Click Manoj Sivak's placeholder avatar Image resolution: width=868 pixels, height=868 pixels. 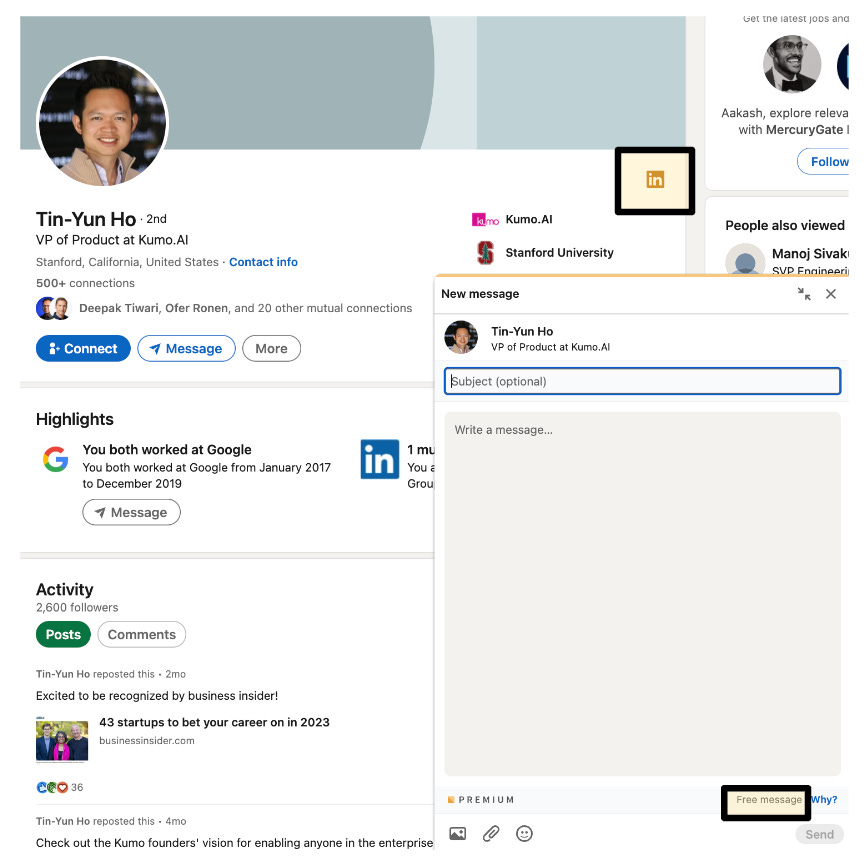click(x=745, y=260)
